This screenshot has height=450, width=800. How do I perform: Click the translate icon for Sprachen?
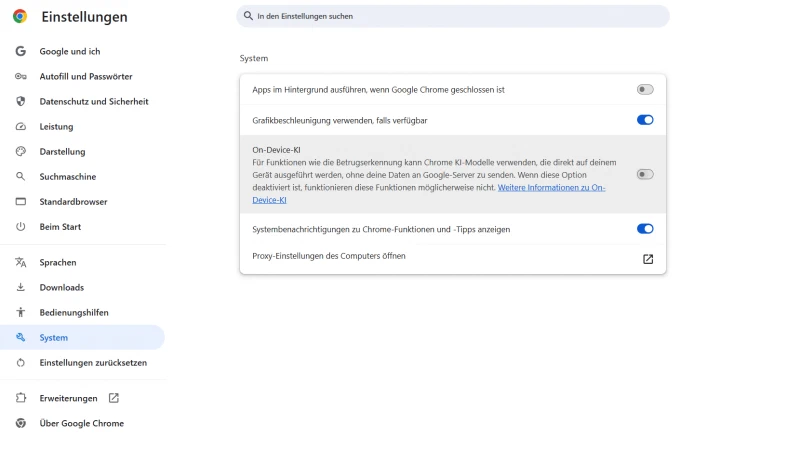pos(20,262)
